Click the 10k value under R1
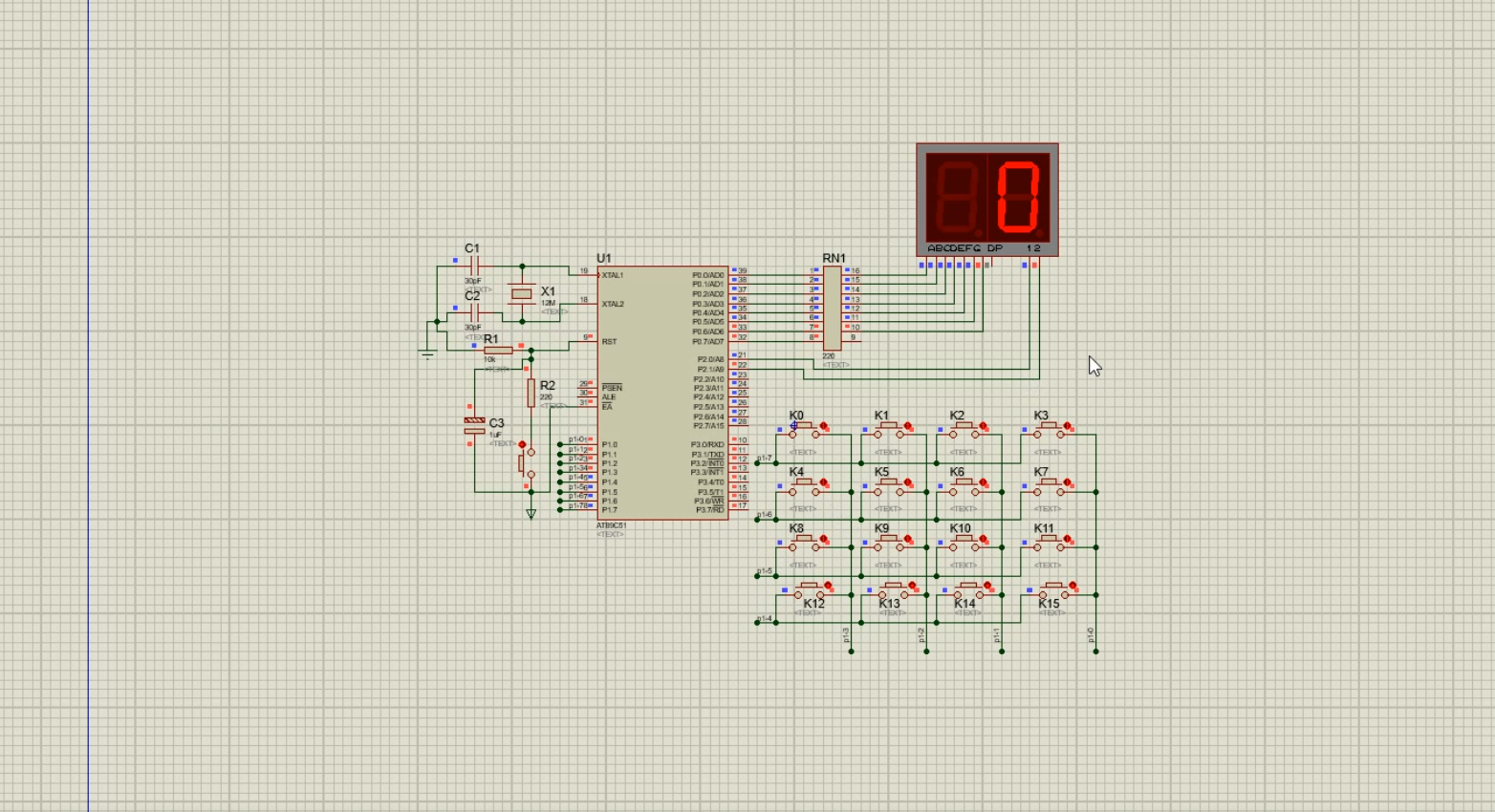Viewport: 1495px width, 812px height. pos(489,360)
